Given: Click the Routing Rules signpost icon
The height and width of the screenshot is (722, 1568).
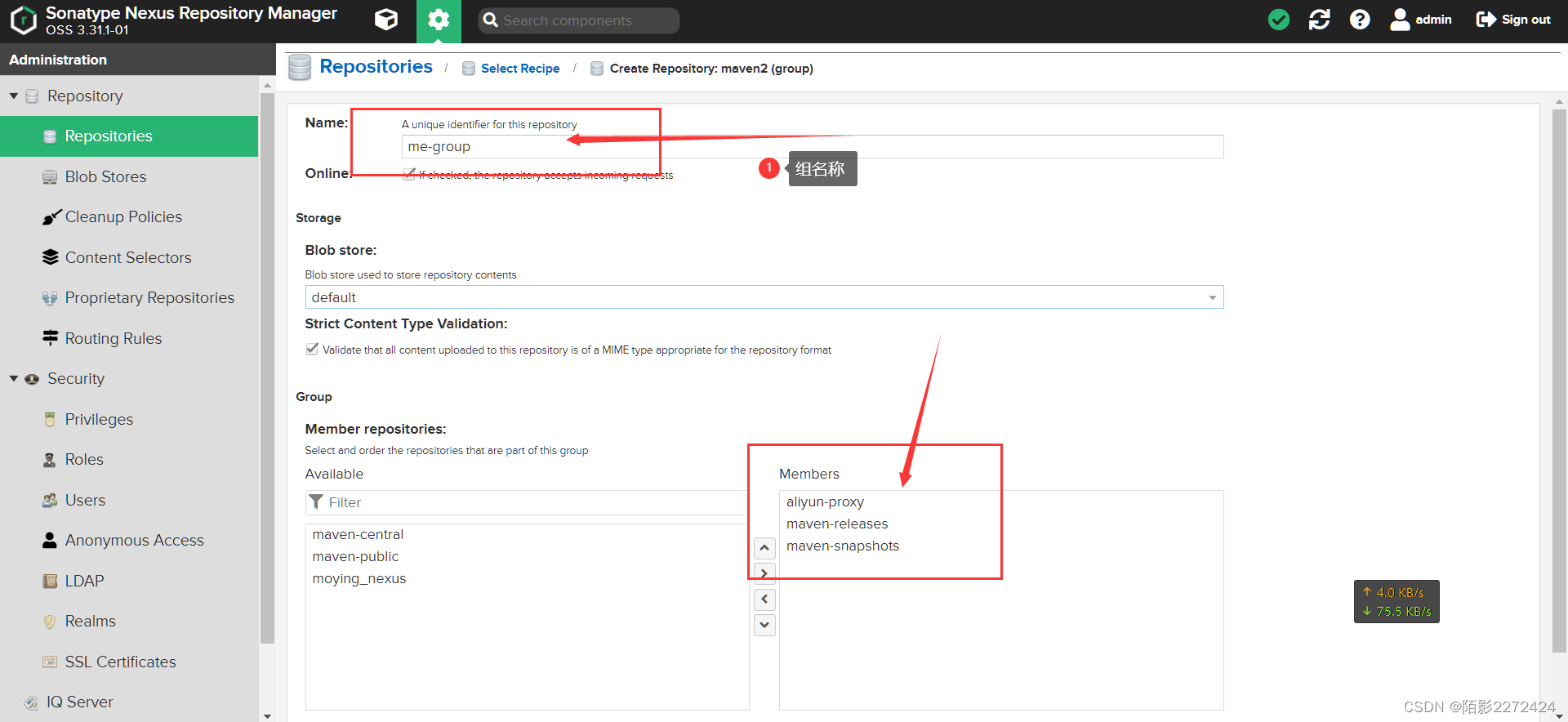Looking at the screenshot, I should 50,338.
